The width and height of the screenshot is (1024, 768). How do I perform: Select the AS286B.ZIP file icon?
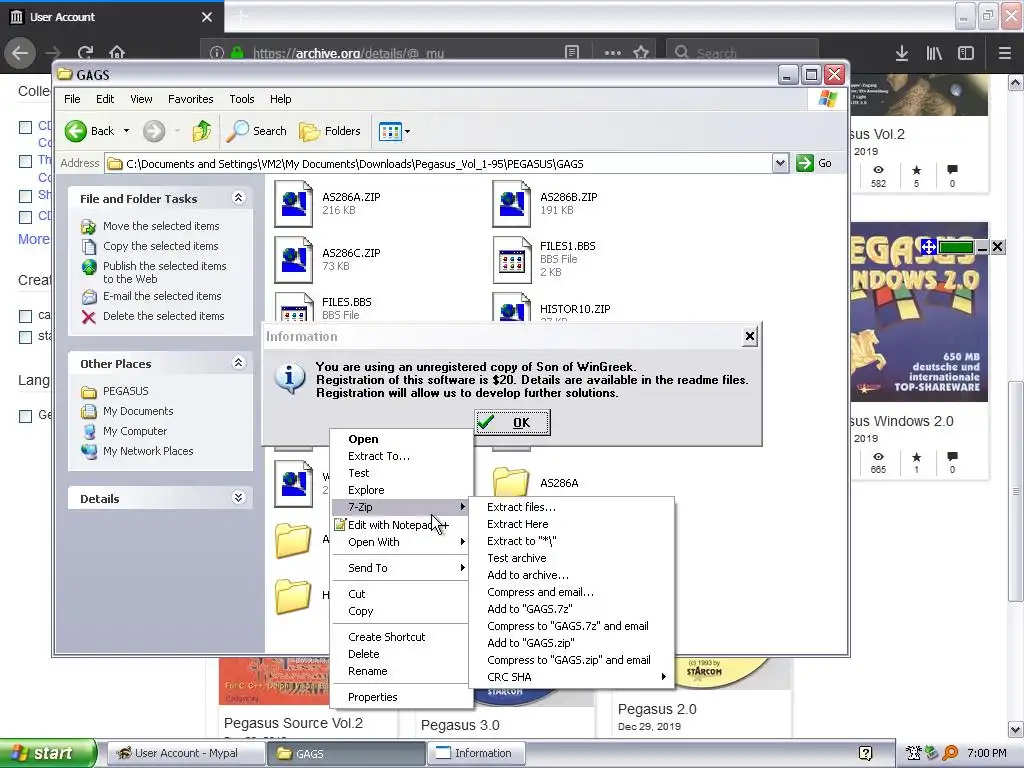511,204
